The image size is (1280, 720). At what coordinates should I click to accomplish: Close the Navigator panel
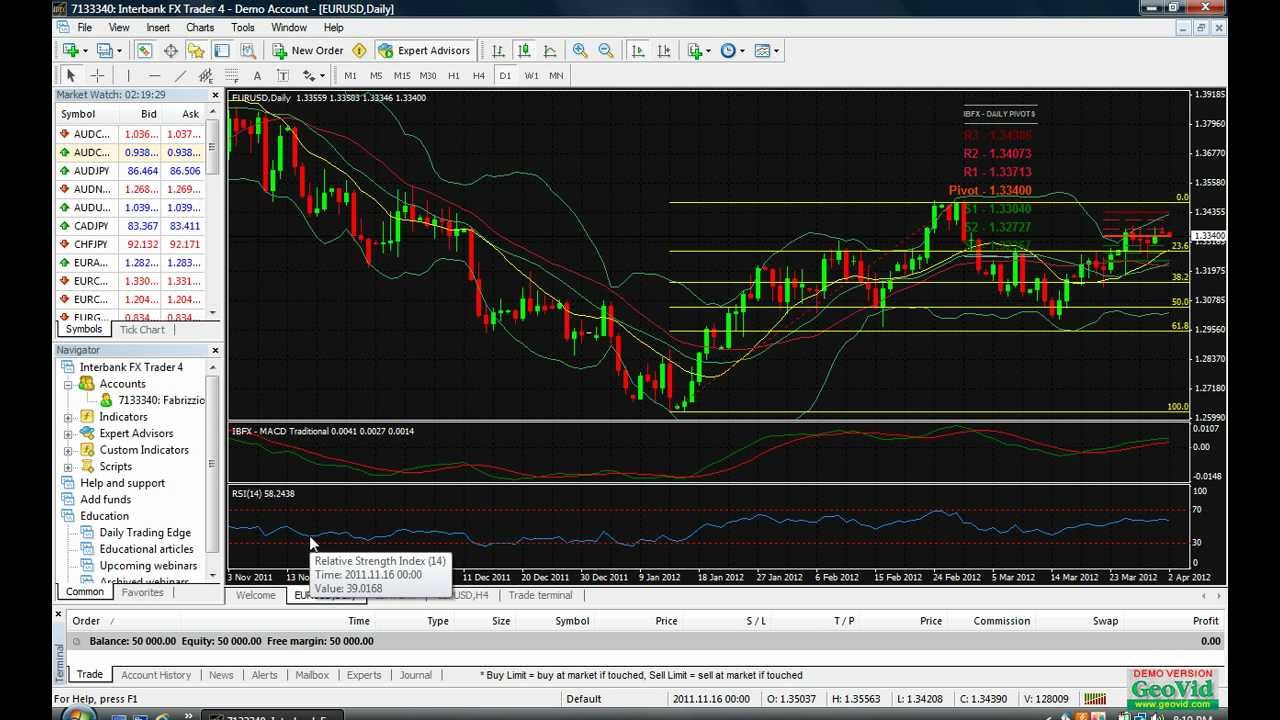tap(215, 350)
